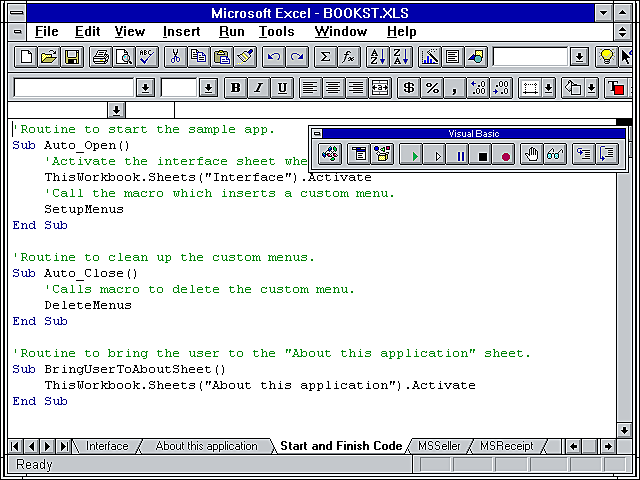Switch to the Interface sheet tab
640x480 pixels.
tap(107, 446)
